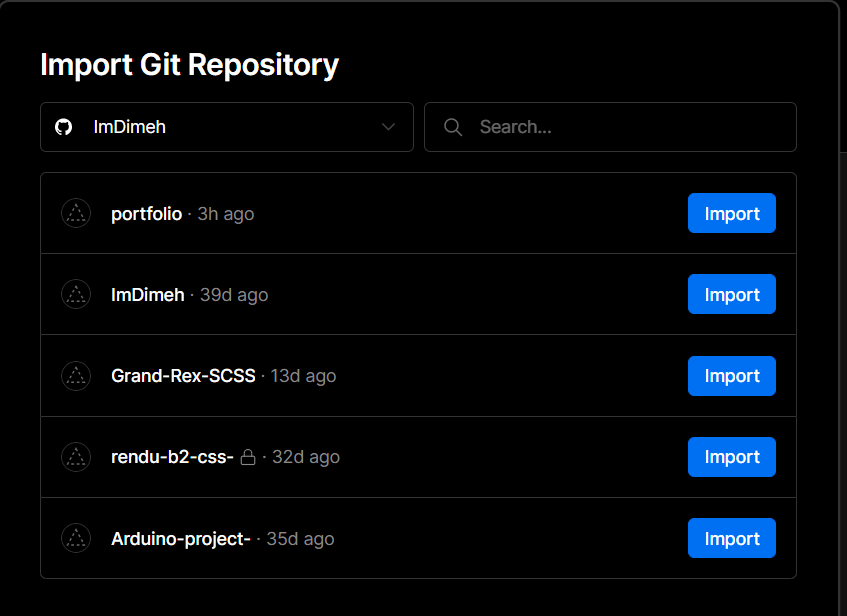
Task: Open the ImDimeh account dropdown
Action: [x=226, y=127]
